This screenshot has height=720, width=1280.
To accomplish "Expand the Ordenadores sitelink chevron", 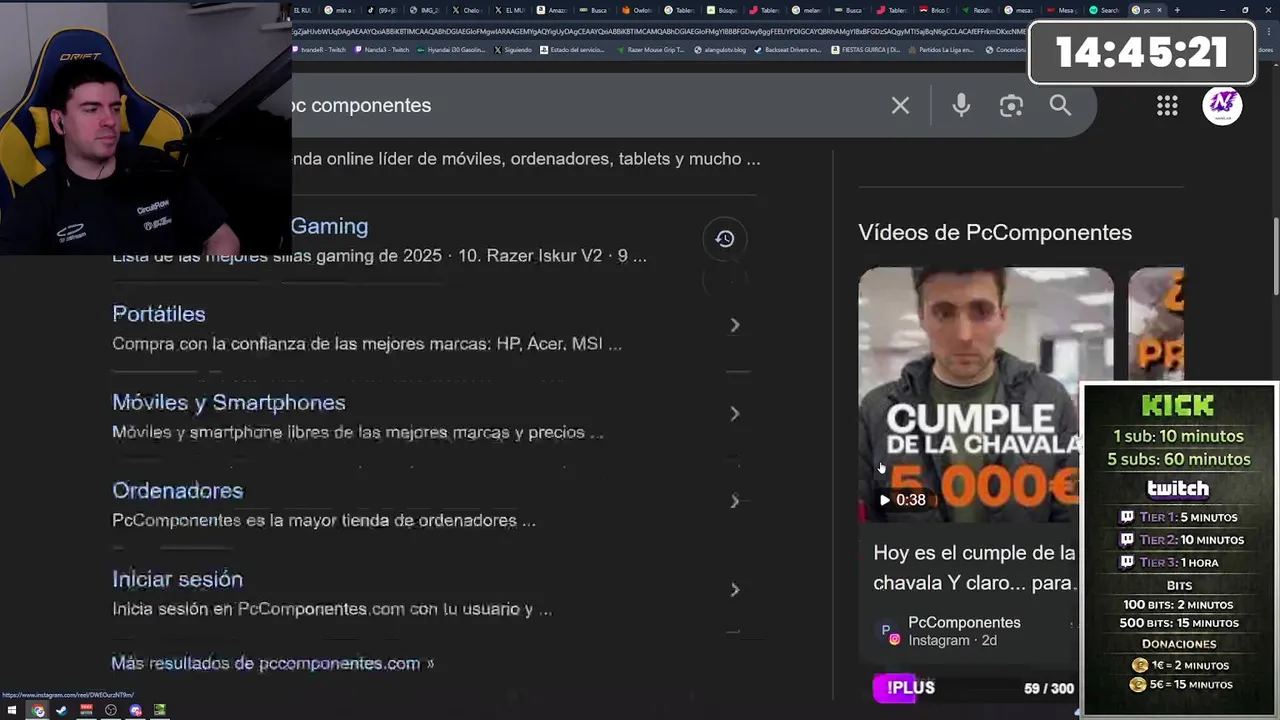I will point(735,501).
